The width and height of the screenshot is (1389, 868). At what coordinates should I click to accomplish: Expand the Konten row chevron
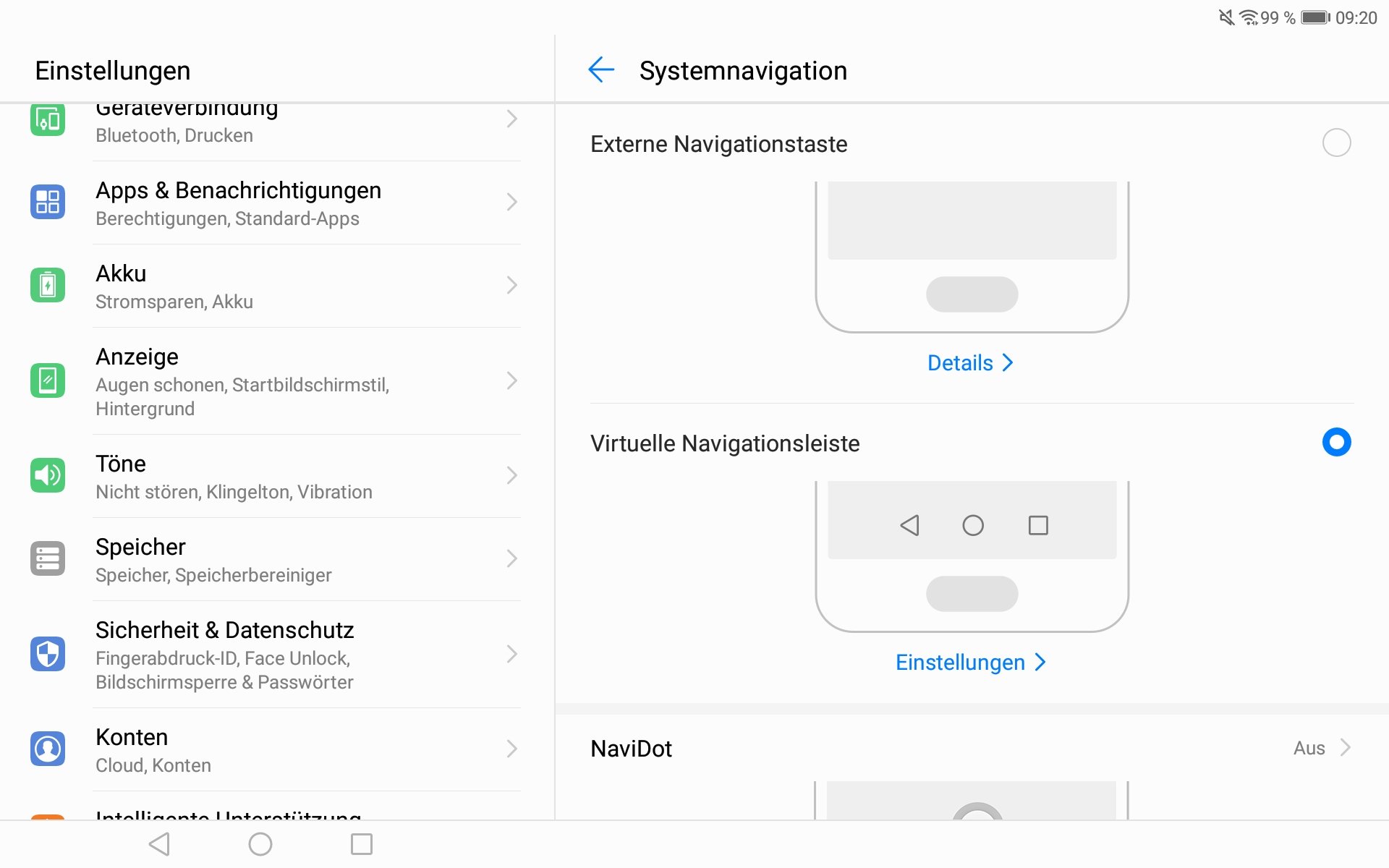511,749
